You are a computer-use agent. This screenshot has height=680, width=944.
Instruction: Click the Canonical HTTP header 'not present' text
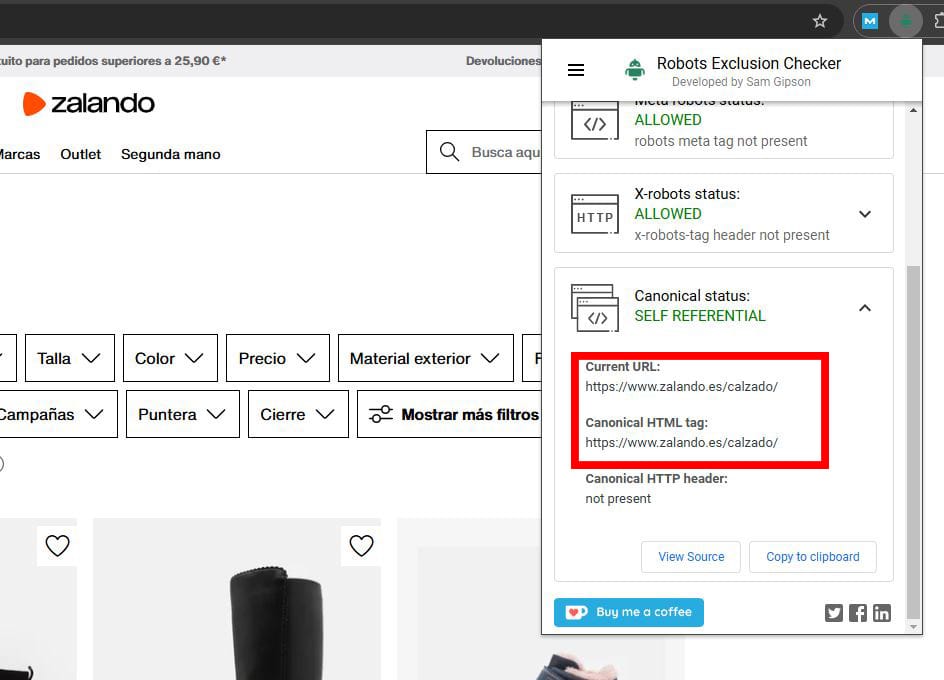618,499
